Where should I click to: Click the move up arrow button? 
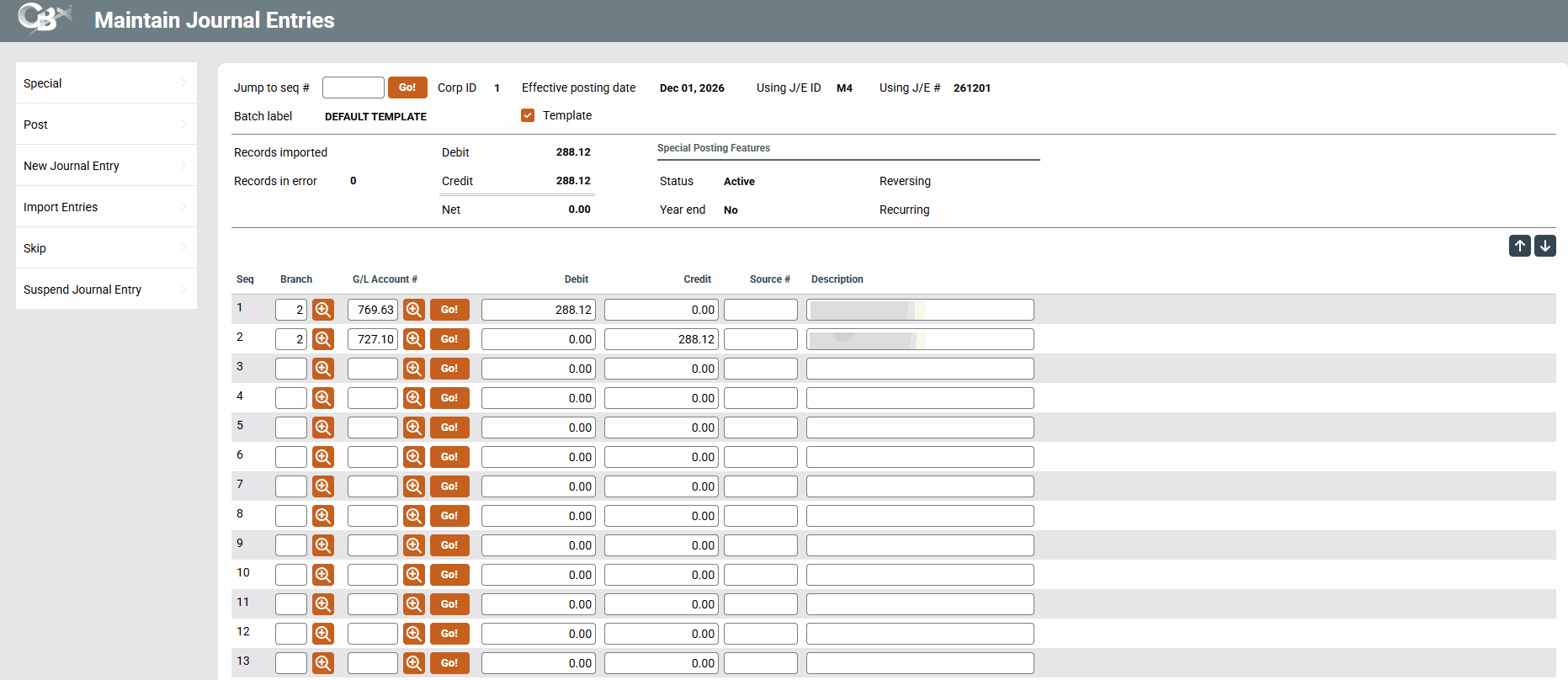1519,246
